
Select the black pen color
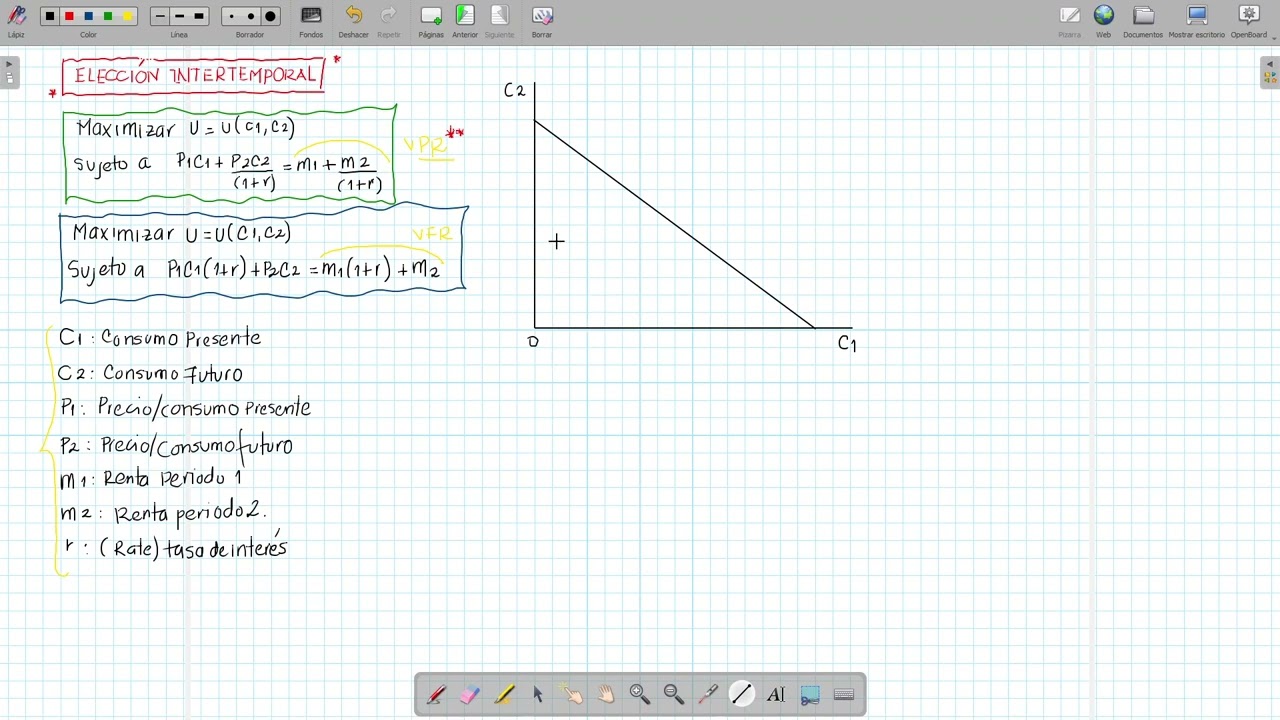(50, 16)
